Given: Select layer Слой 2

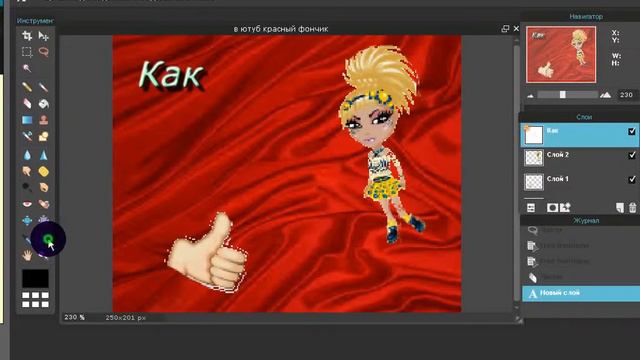Looking at the screenshot, I should pos(580,158).
